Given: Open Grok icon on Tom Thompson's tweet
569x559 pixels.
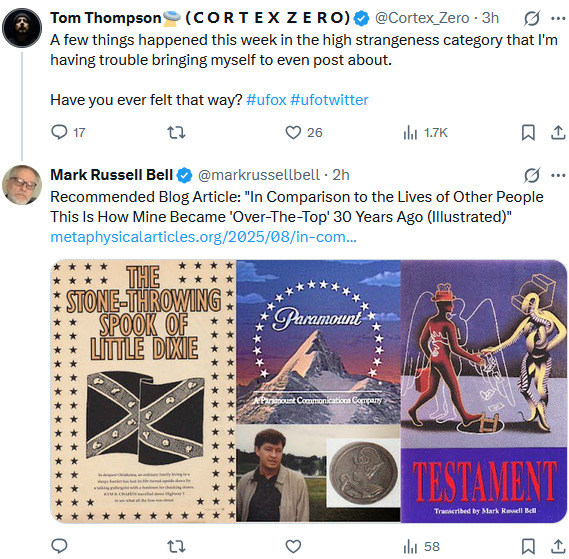Looking at the screenshot, I should [x=532, y=18].
